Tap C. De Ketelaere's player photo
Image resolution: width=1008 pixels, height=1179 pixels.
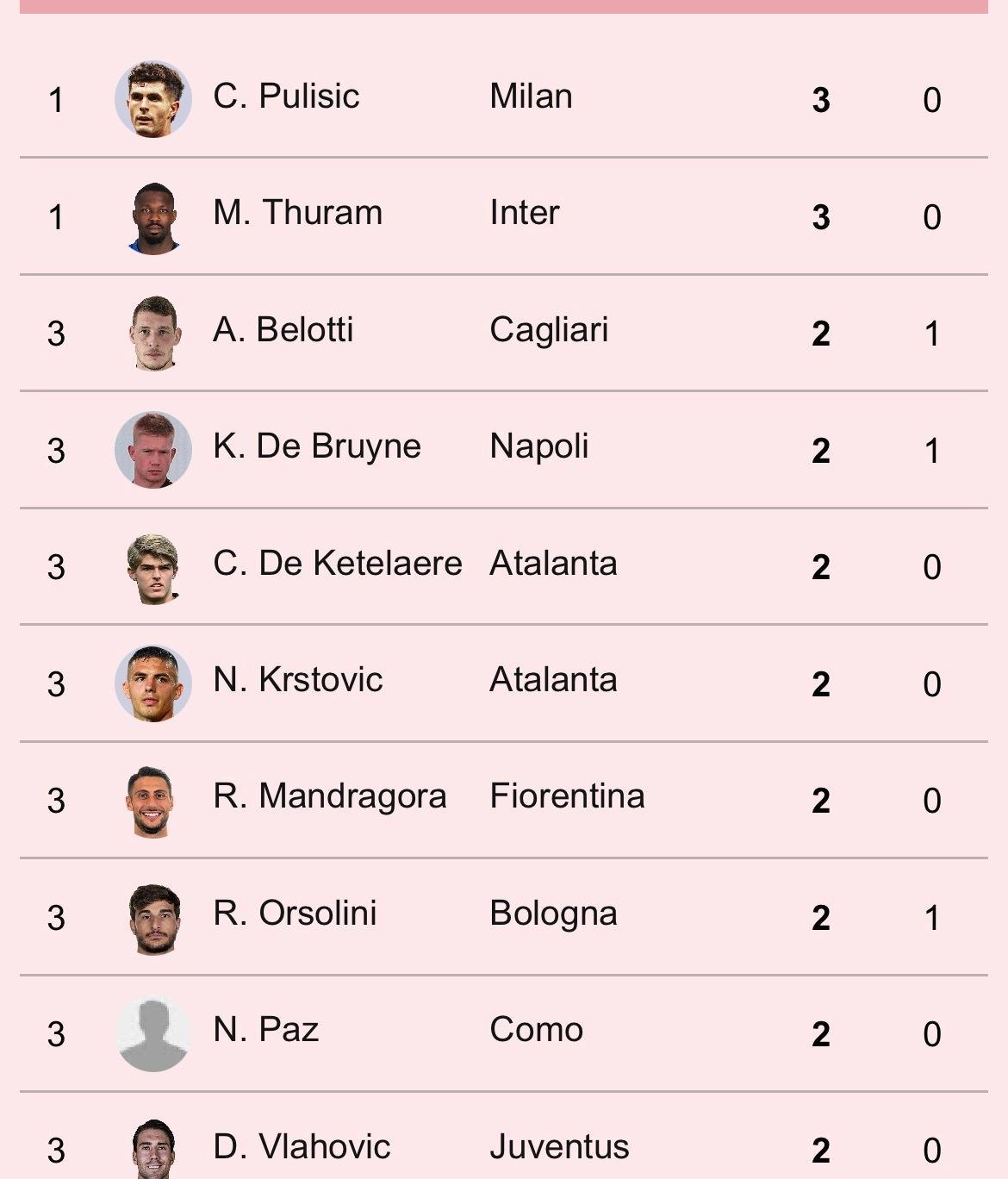[153, 567]
